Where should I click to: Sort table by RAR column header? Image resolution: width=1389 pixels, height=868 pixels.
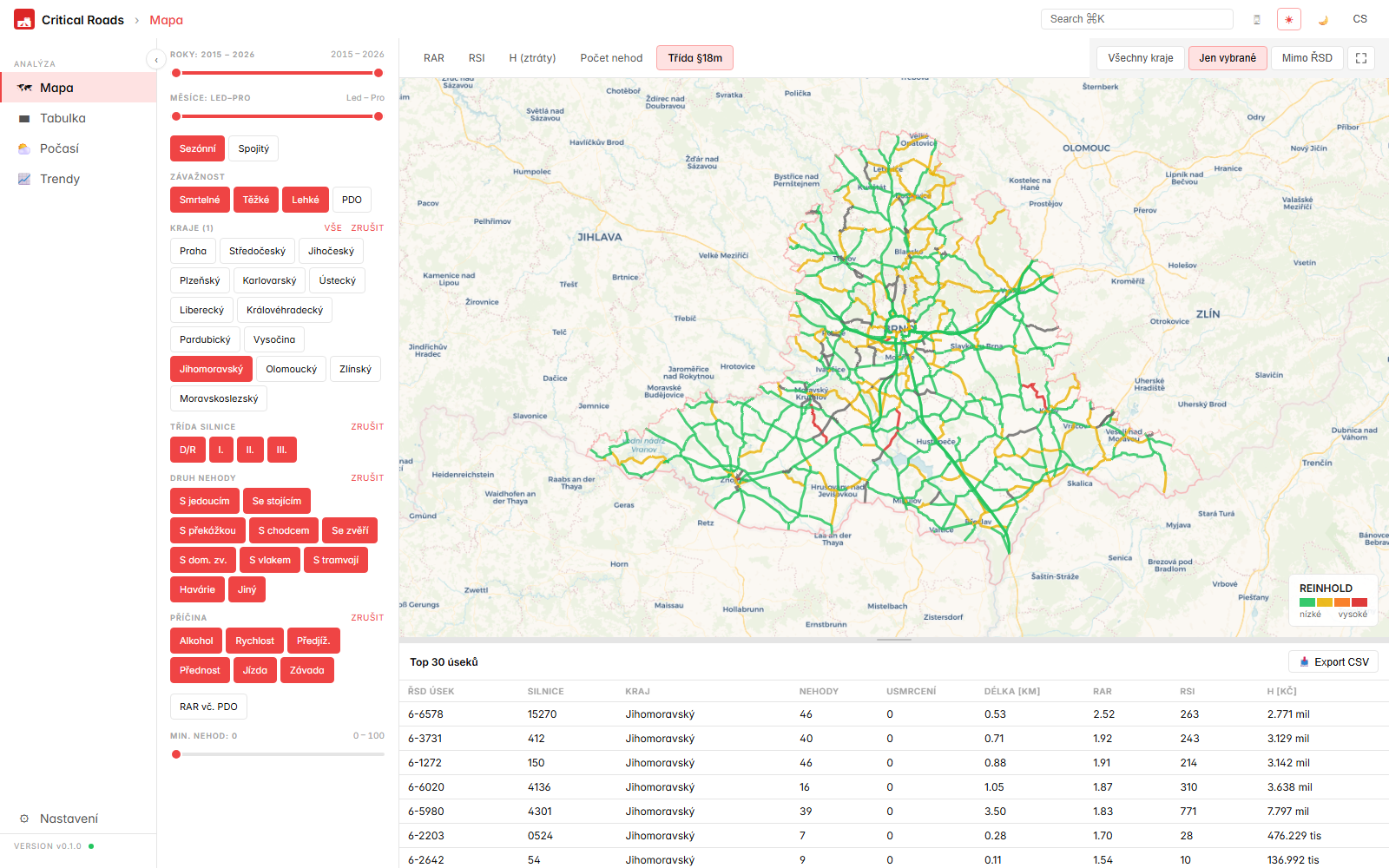[1102, 691]
